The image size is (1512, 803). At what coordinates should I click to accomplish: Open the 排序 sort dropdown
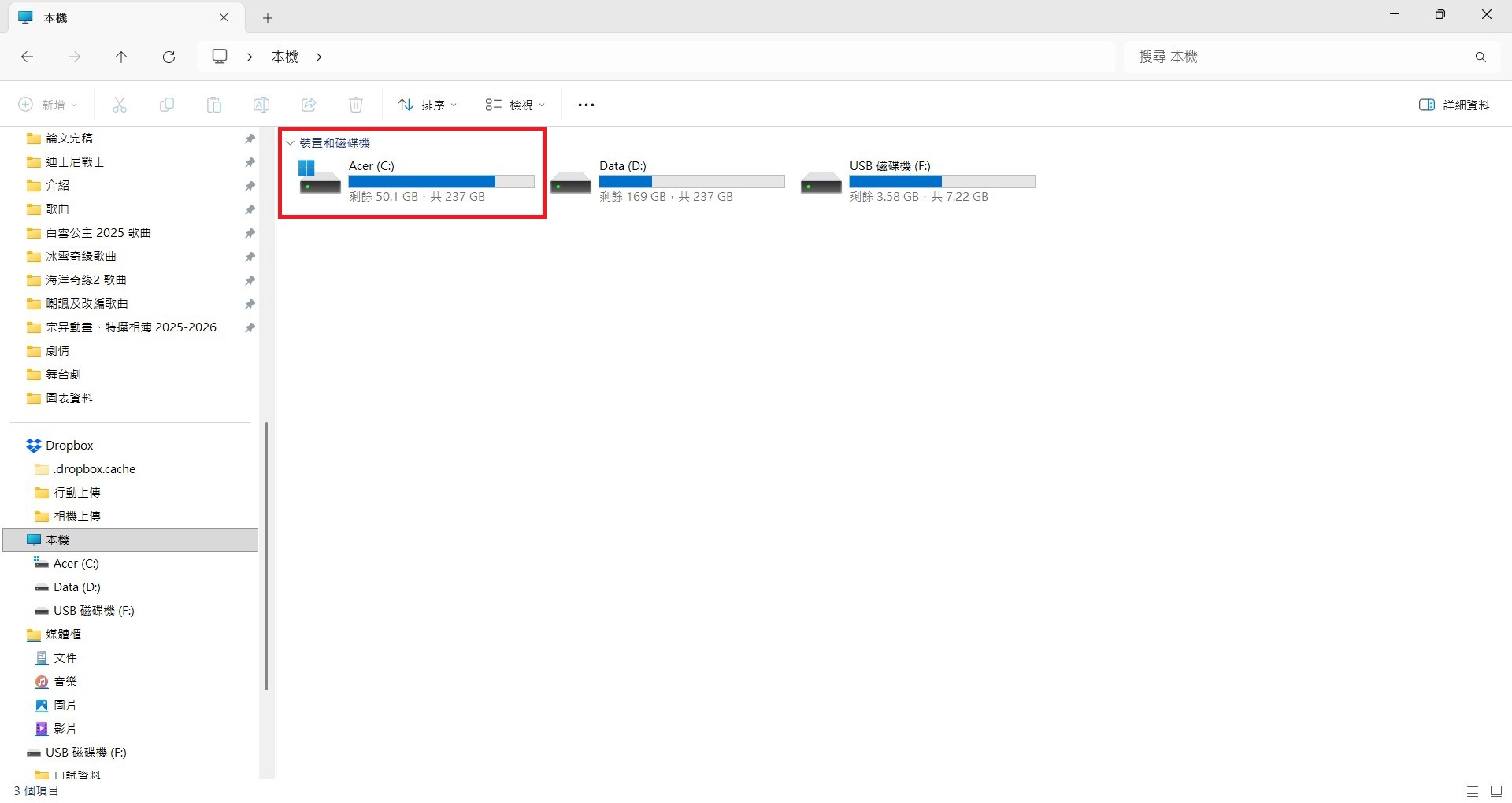point(428,105)
